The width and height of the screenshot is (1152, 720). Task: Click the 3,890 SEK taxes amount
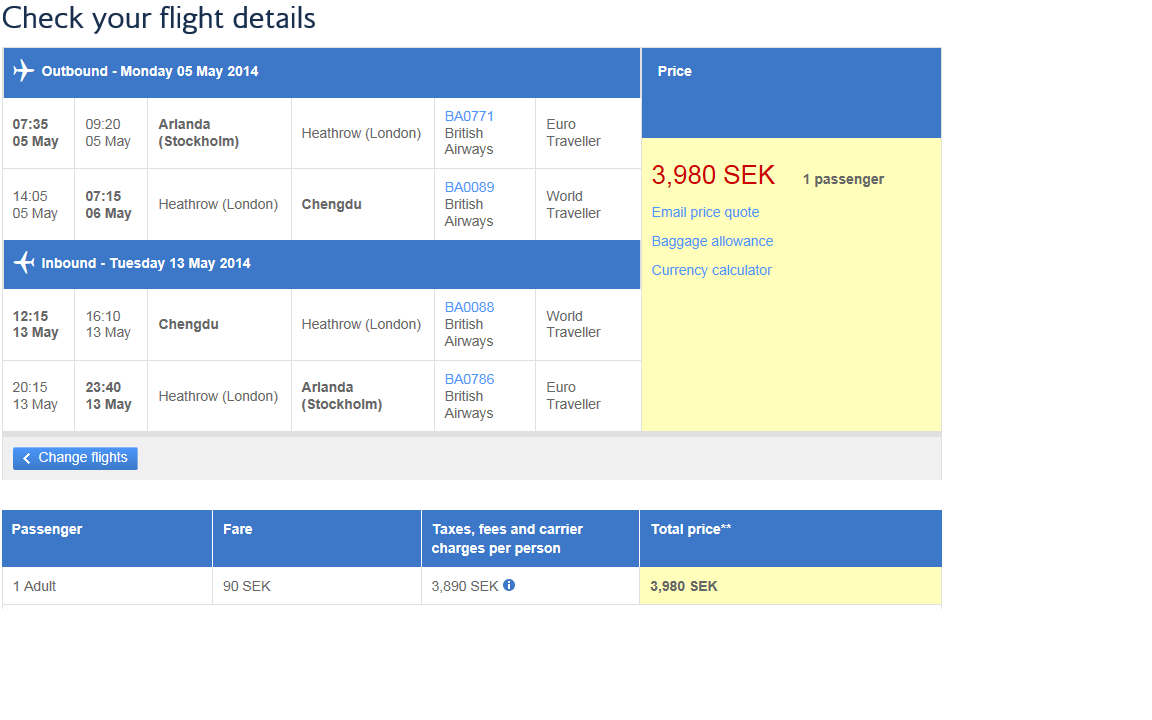click(x=464, y=586)
